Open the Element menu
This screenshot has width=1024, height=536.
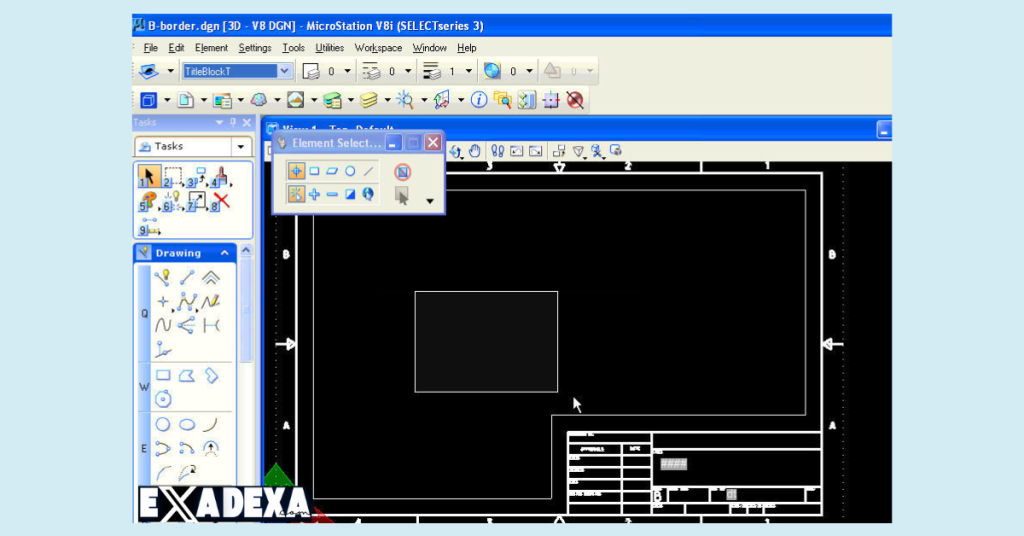(211, 48)
